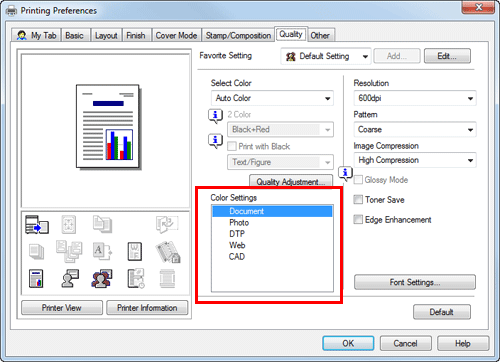This screenshot has height=362, width=500.
Task: Open the Select Color dropdown showing Auto Color
Action: (272, 98)
